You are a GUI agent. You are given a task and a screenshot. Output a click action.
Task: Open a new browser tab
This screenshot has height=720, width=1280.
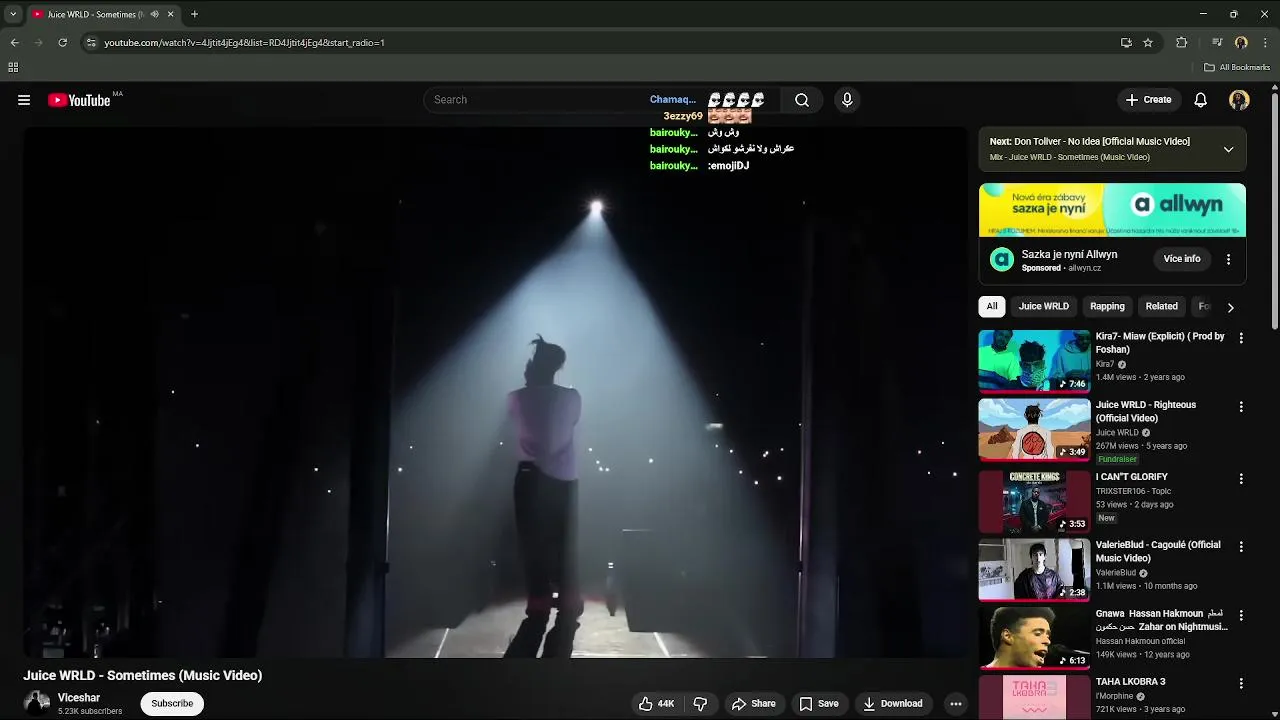pos(194,14)
